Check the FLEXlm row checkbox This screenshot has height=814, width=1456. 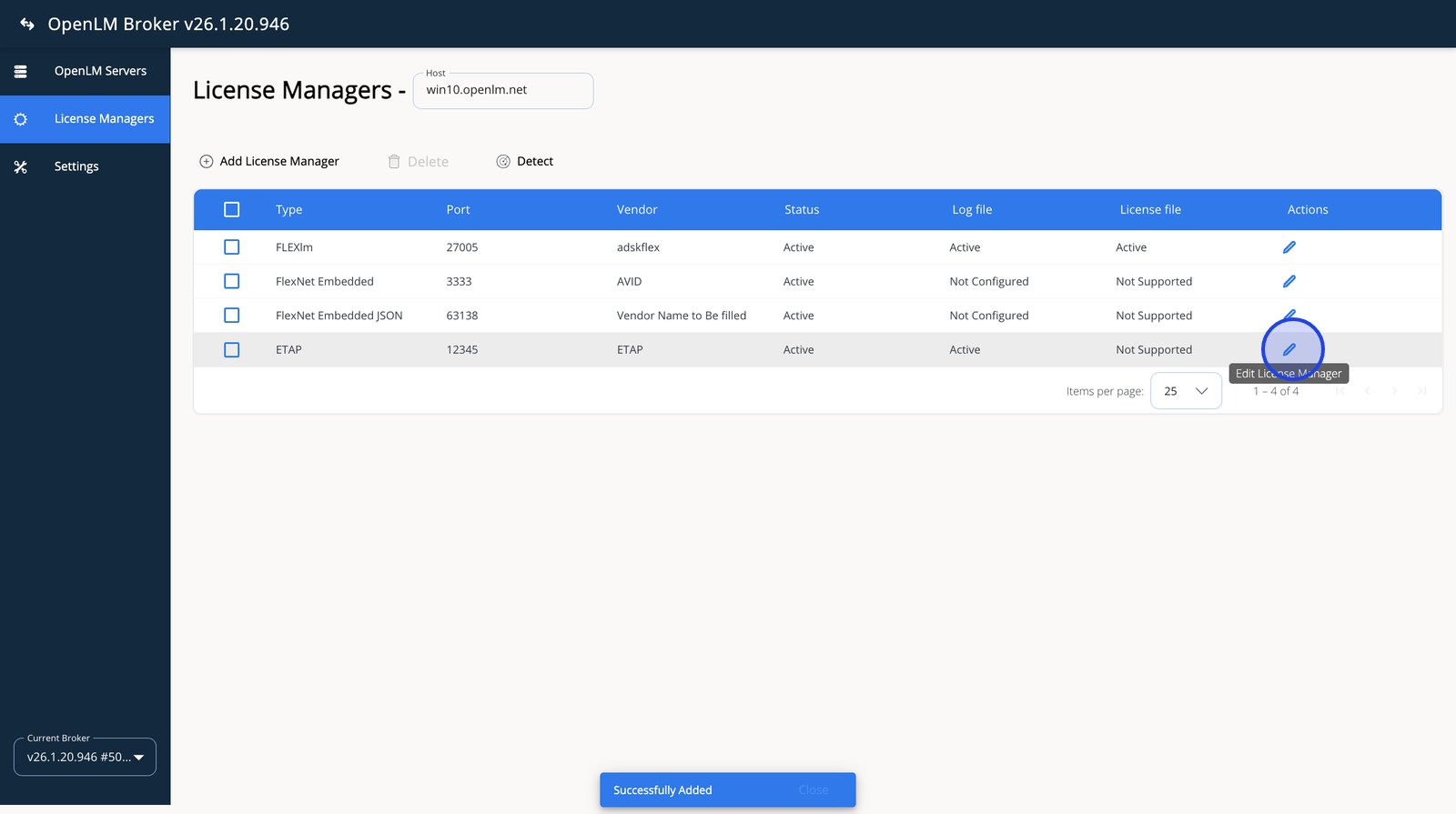point(232,247)
